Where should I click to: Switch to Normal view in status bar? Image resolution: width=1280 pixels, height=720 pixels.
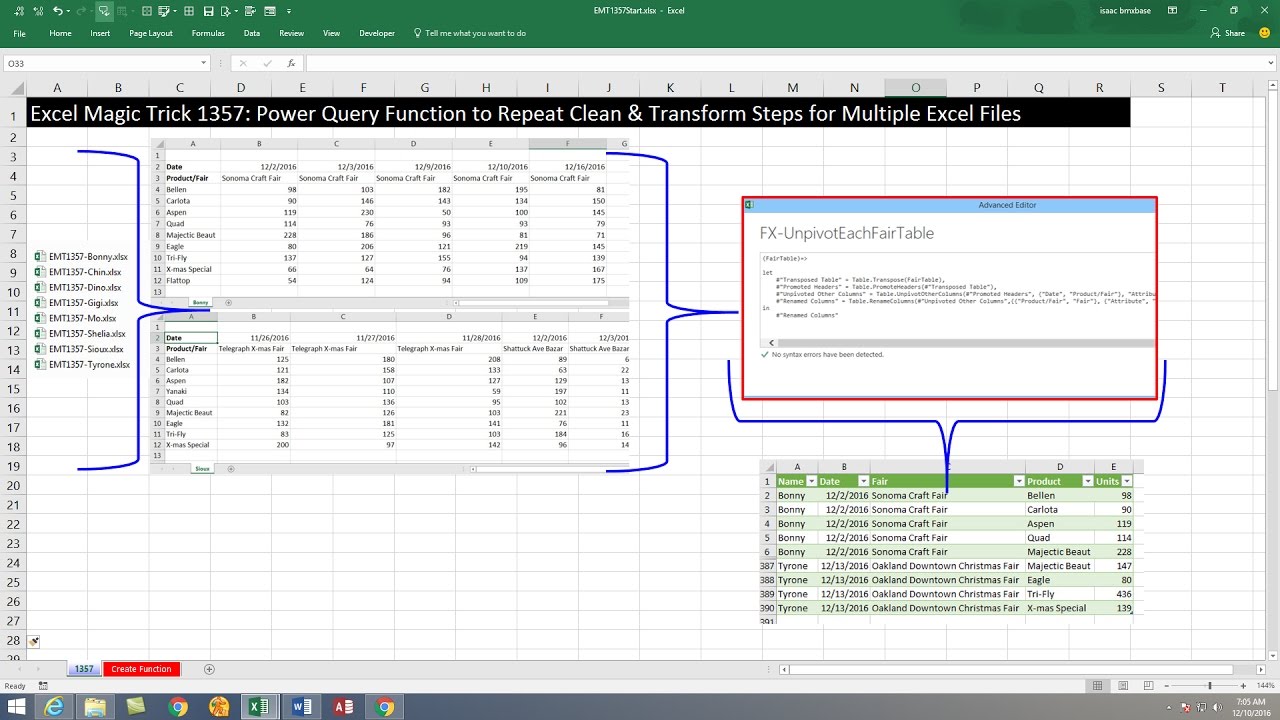tap(1097, 686)
